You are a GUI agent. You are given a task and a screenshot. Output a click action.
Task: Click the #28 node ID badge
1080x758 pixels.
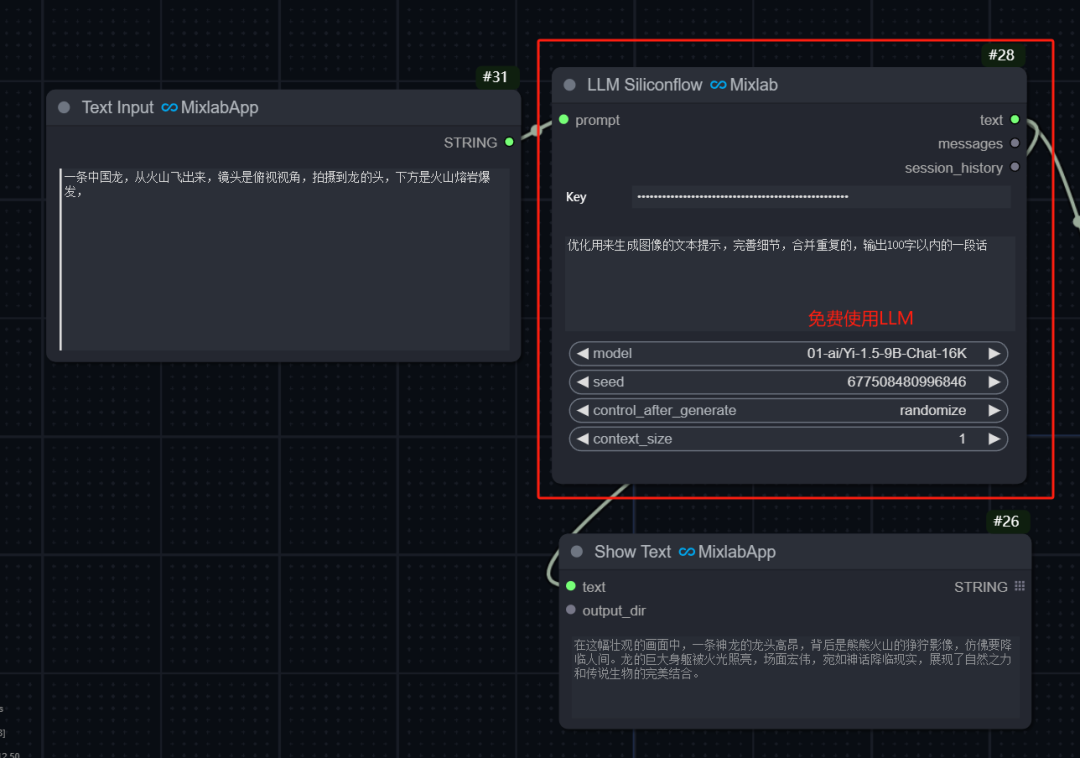point(1001,55)
